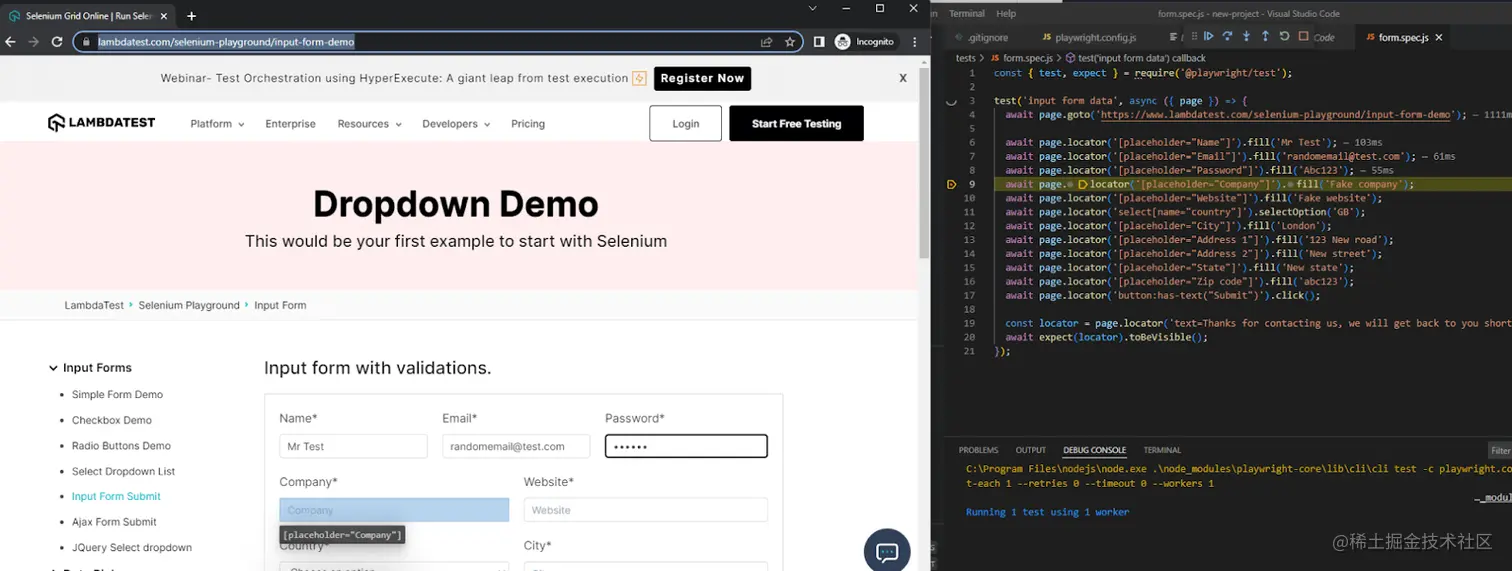This screenshot has width=1512, height=571.
Task: Open the Incognito profile indicator
Action: coord(865,42)
